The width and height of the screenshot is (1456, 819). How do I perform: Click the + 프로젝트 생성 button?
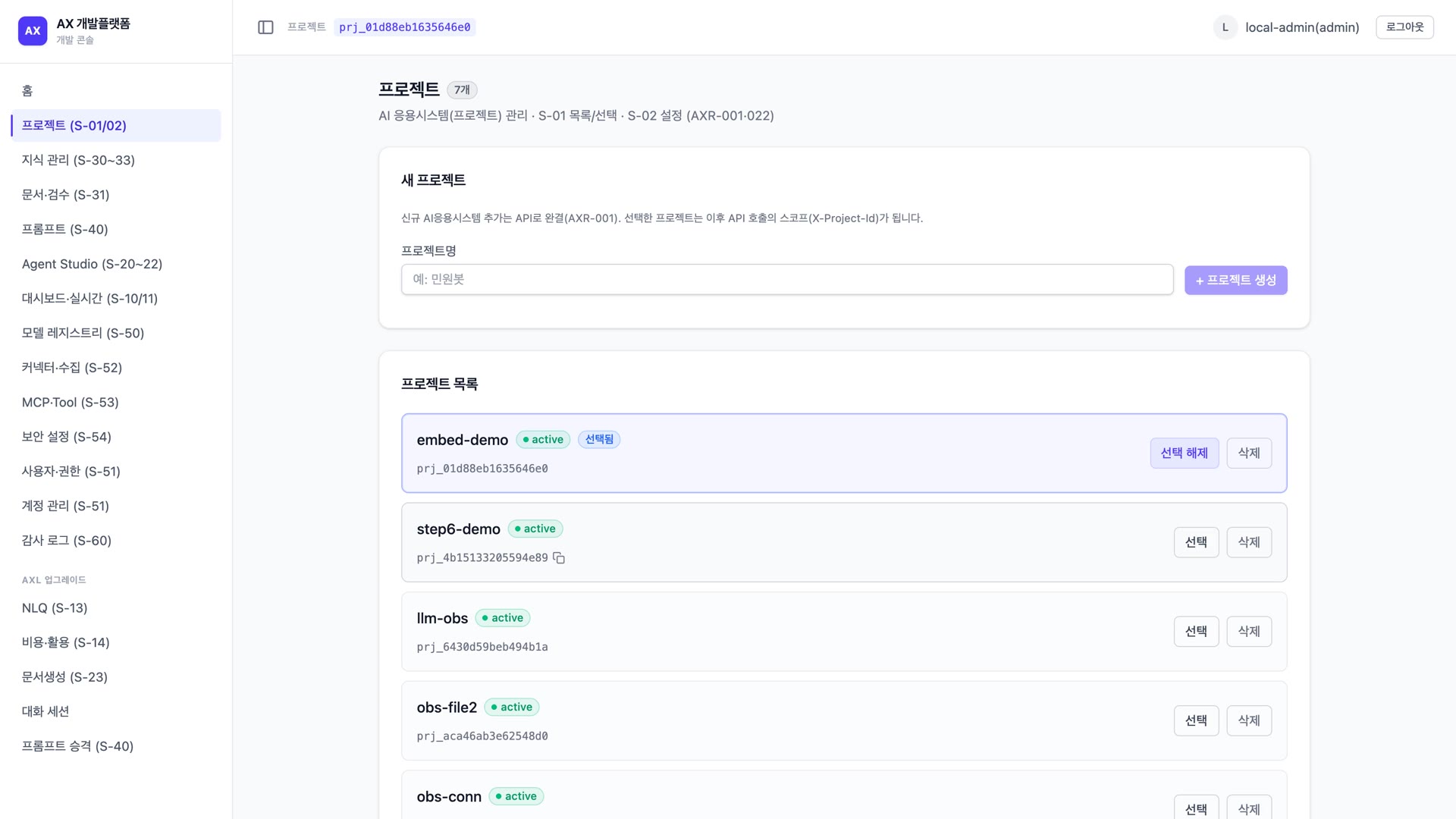click(1235, 281)
